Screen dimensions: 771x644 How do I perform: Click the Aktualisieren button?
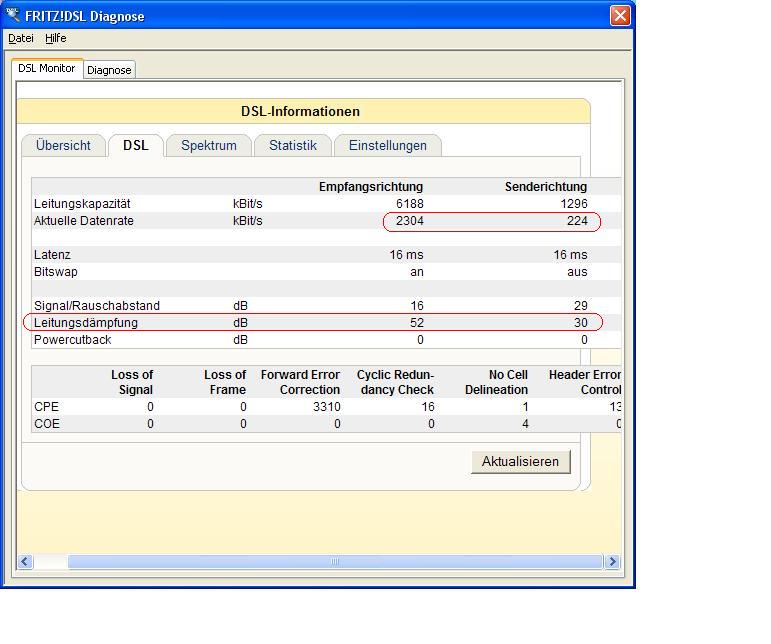point(521,462)
